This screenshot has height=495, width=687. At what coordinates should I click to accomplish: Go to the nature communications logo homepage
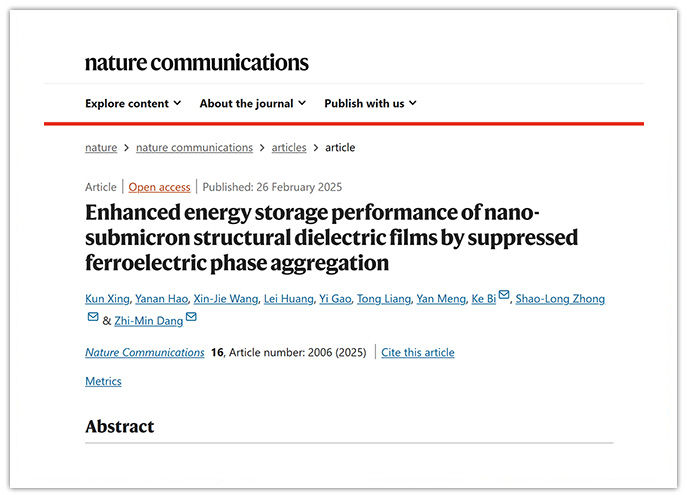(x=197, y=62)
